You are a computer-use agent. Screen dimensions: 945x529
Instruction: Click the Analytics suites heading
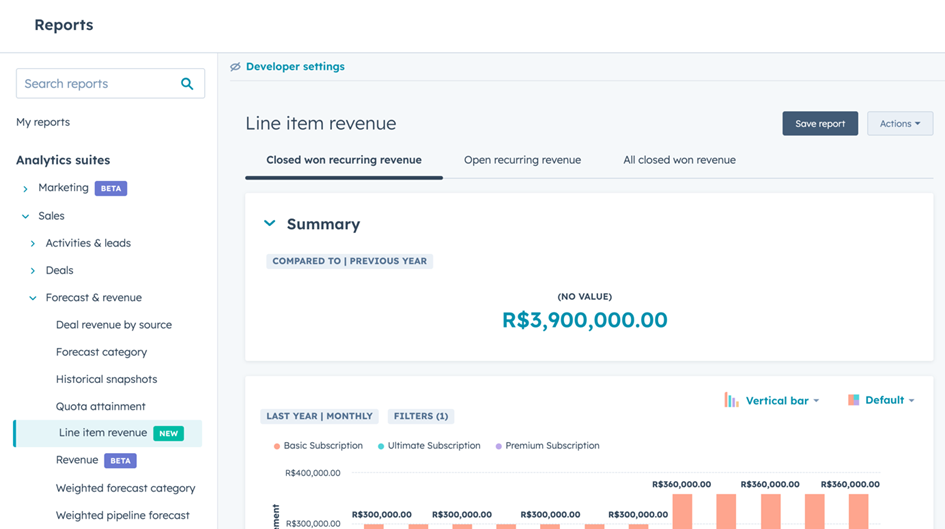(x=63, y=160)
